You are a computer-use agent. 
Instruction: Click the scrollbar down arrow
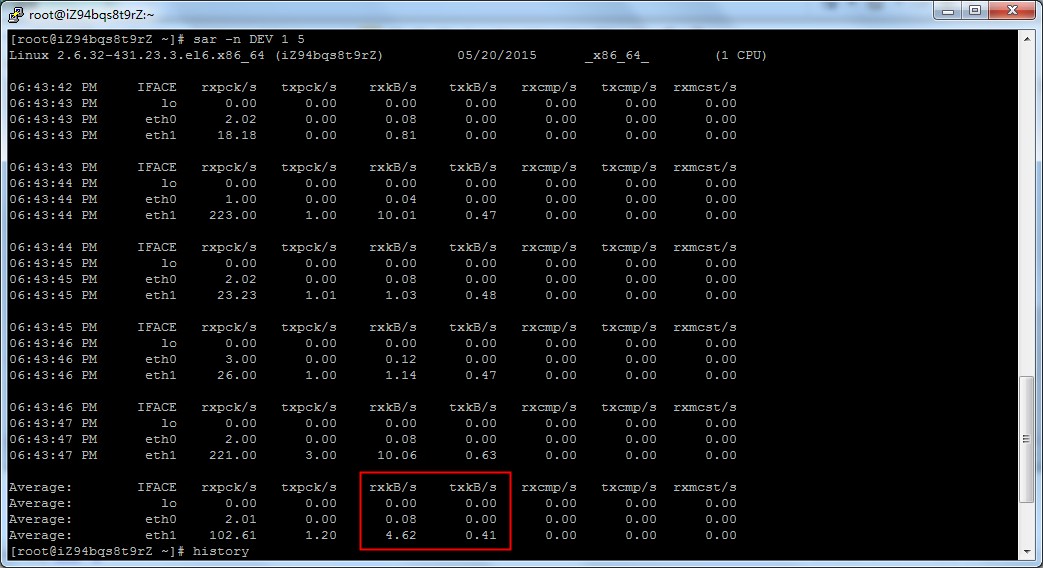[x=1026, y=551]
